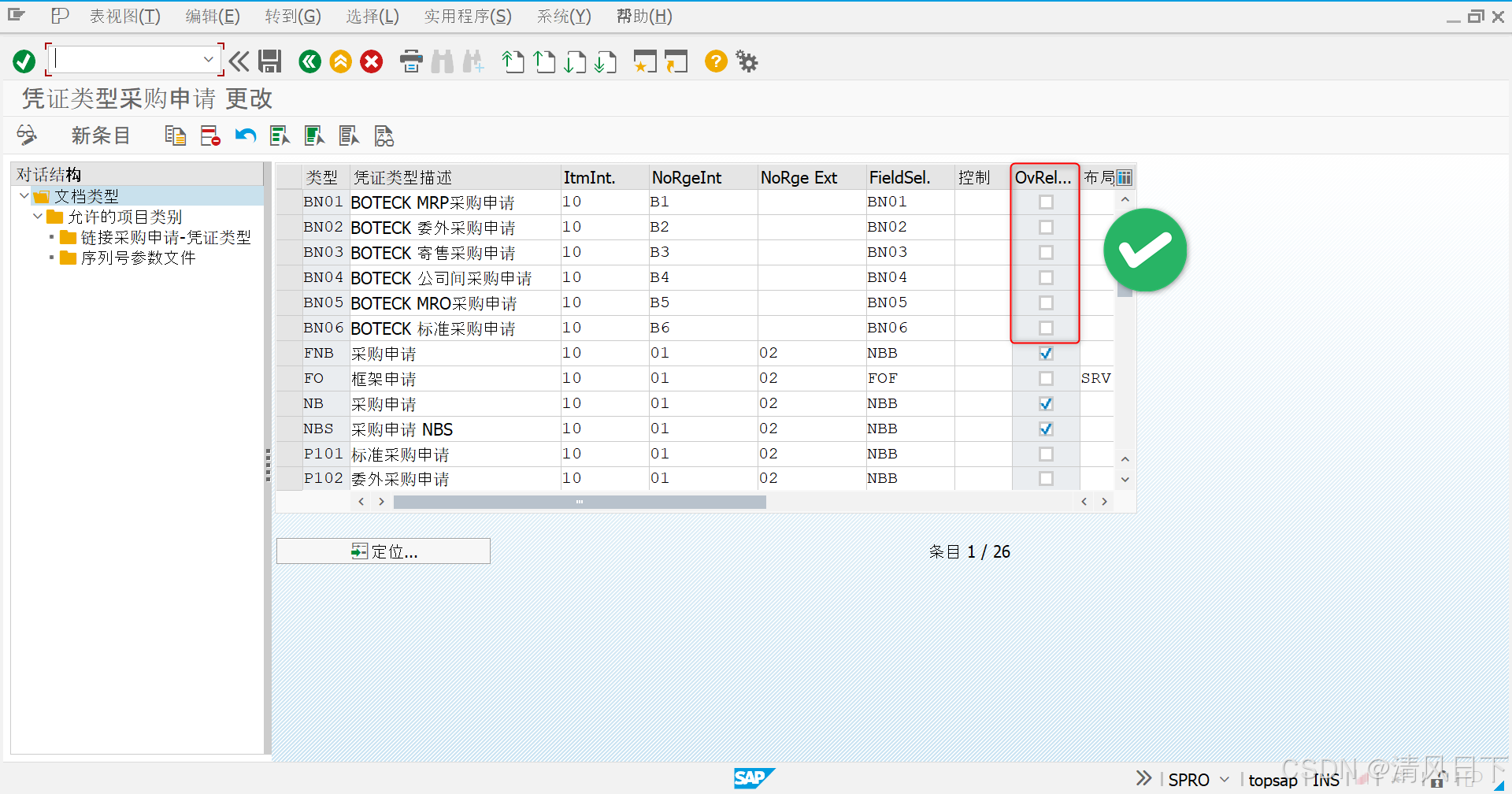1512x794 pixels.
Task: Cancel with the red X icon
Action: pyautogui.click(x=371, y=61)
